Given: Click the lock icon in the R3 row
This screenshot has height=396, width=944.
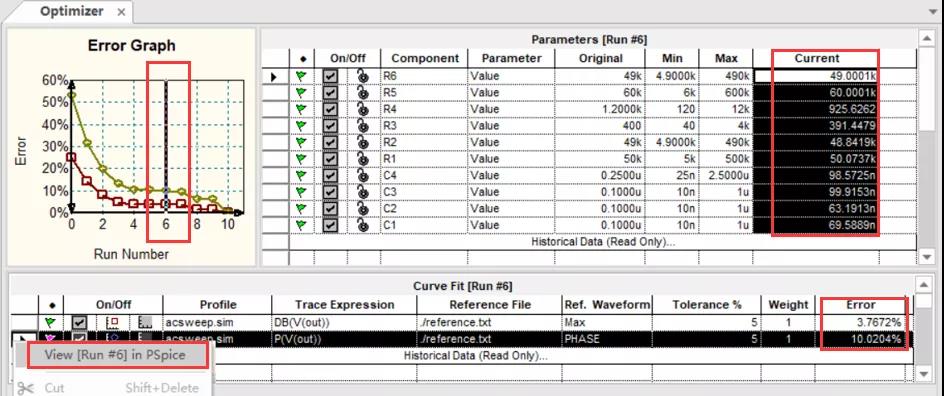Looking at the screenshot, I should click(361, 126).
